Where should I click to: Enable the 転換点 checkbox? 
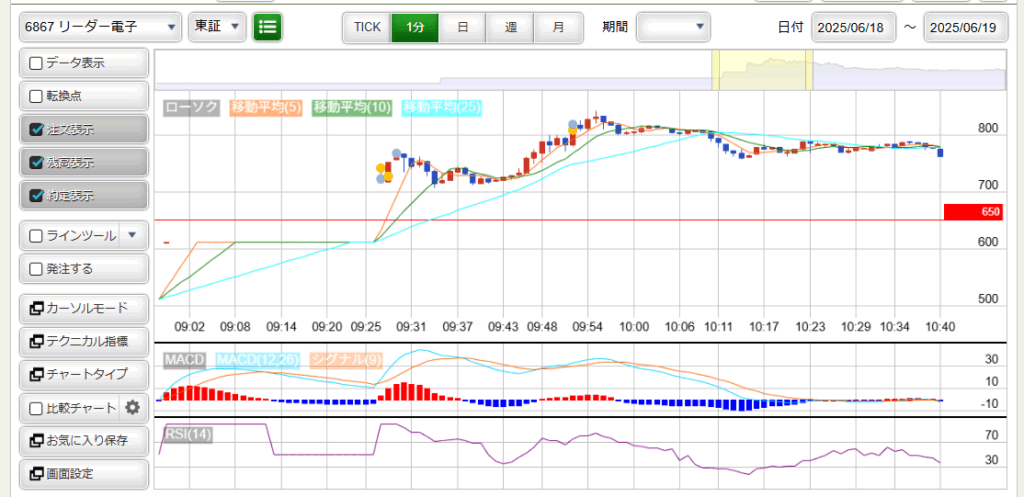[x=37, y=97]
